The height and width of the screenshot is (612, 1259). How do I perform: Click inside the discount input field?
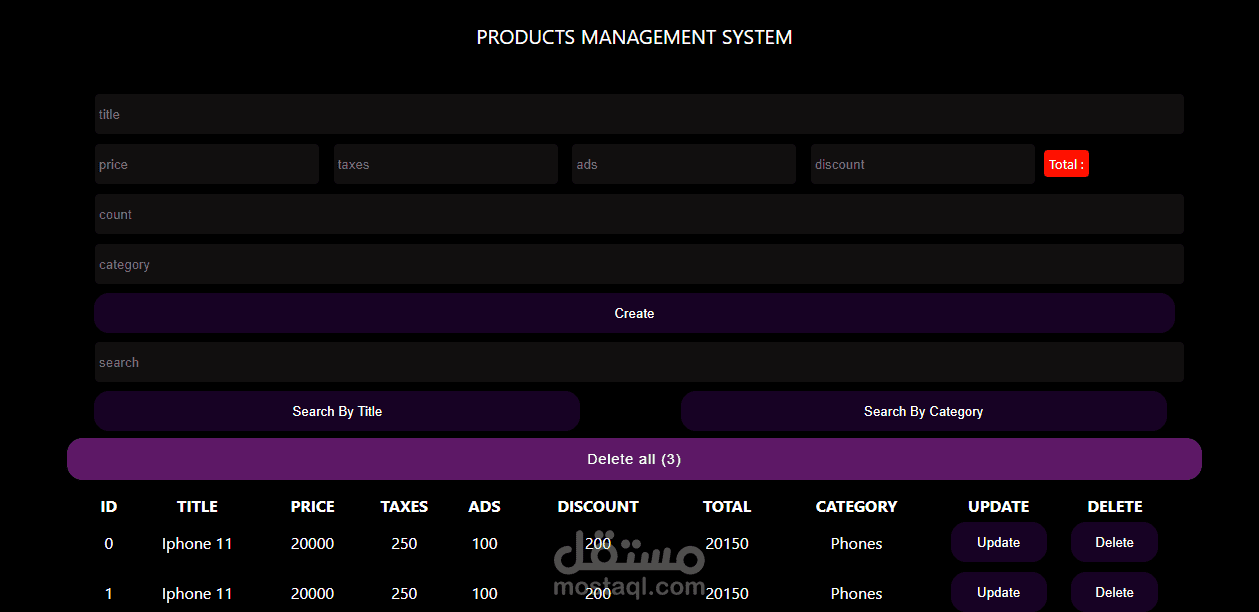pos(922,163)
